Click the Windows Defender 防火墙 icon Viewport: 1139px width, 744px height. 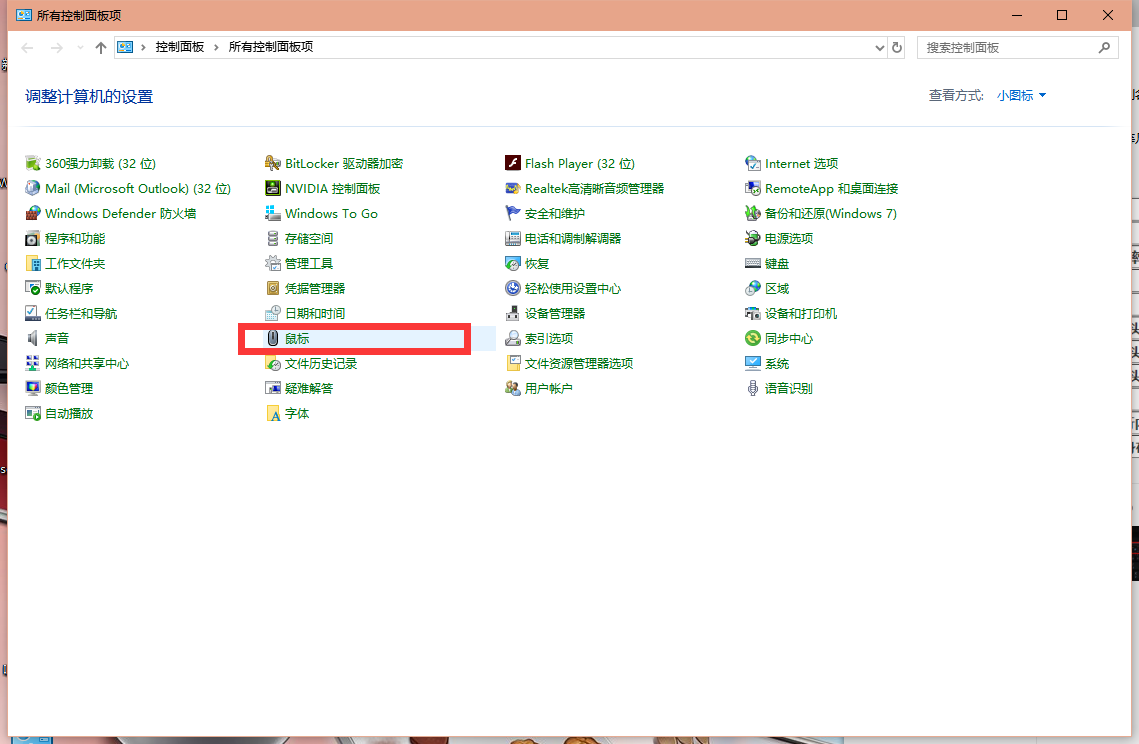[x=33, y=214]
